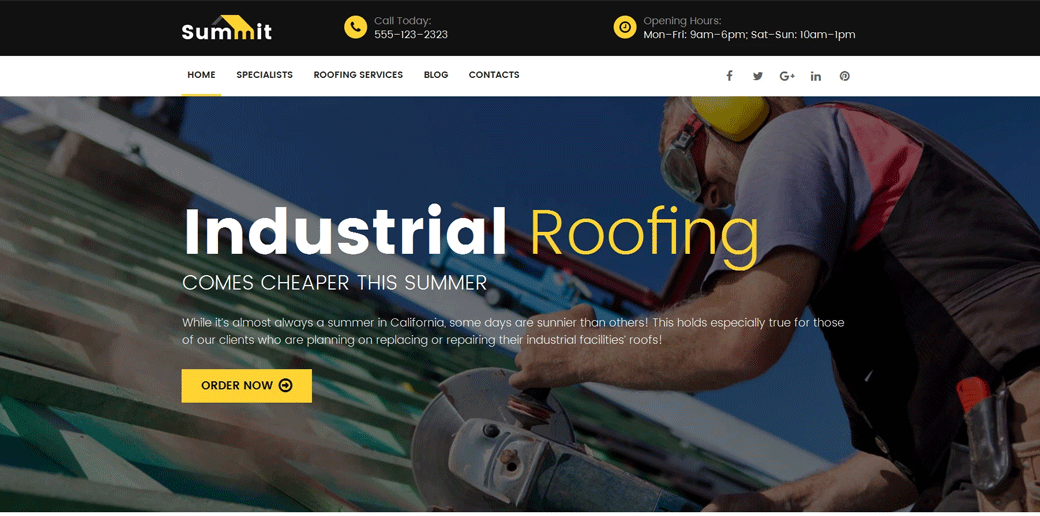Click the arrow icon inside Order Now

coord(286,385)
